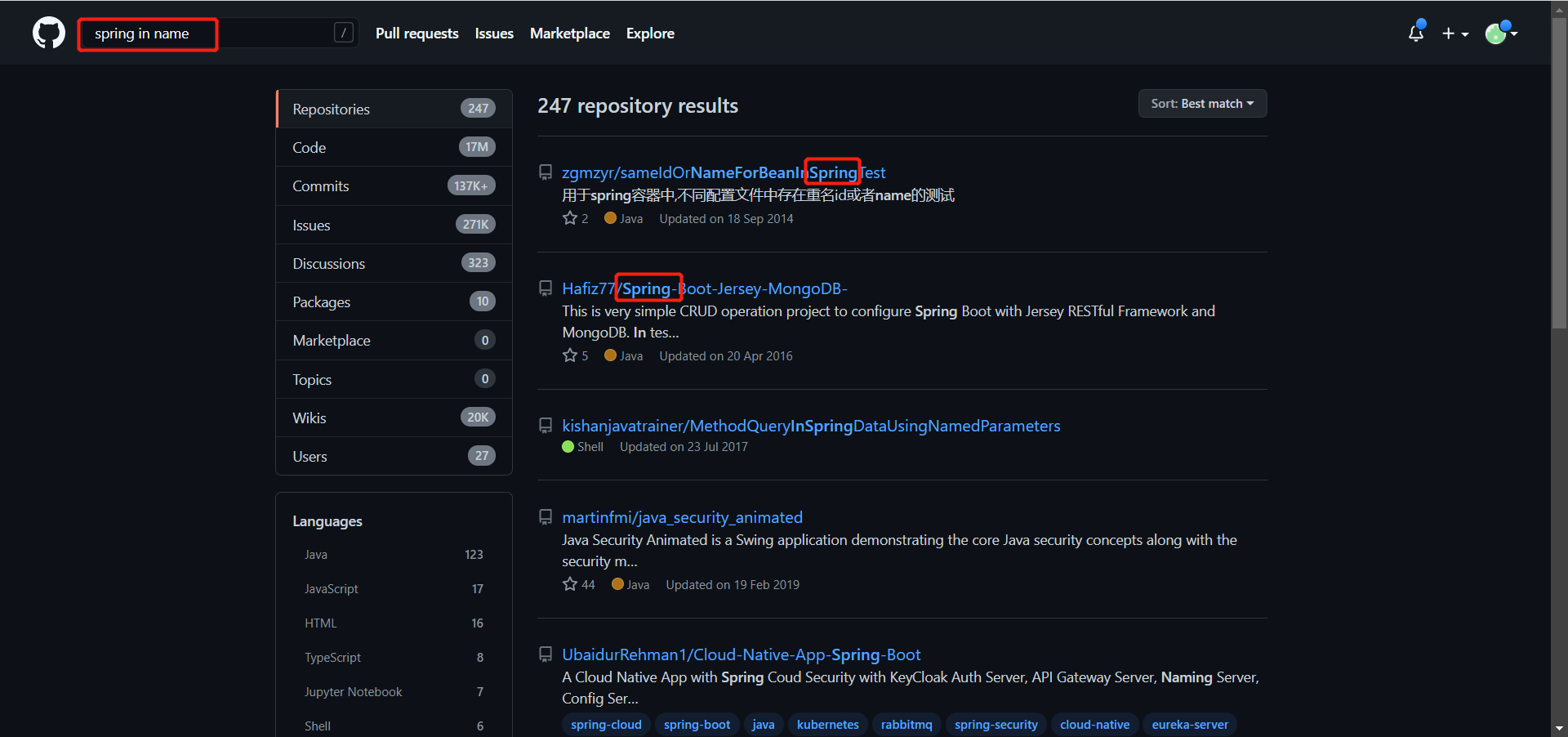Click the '247 repository results' heading

(638, 105)
